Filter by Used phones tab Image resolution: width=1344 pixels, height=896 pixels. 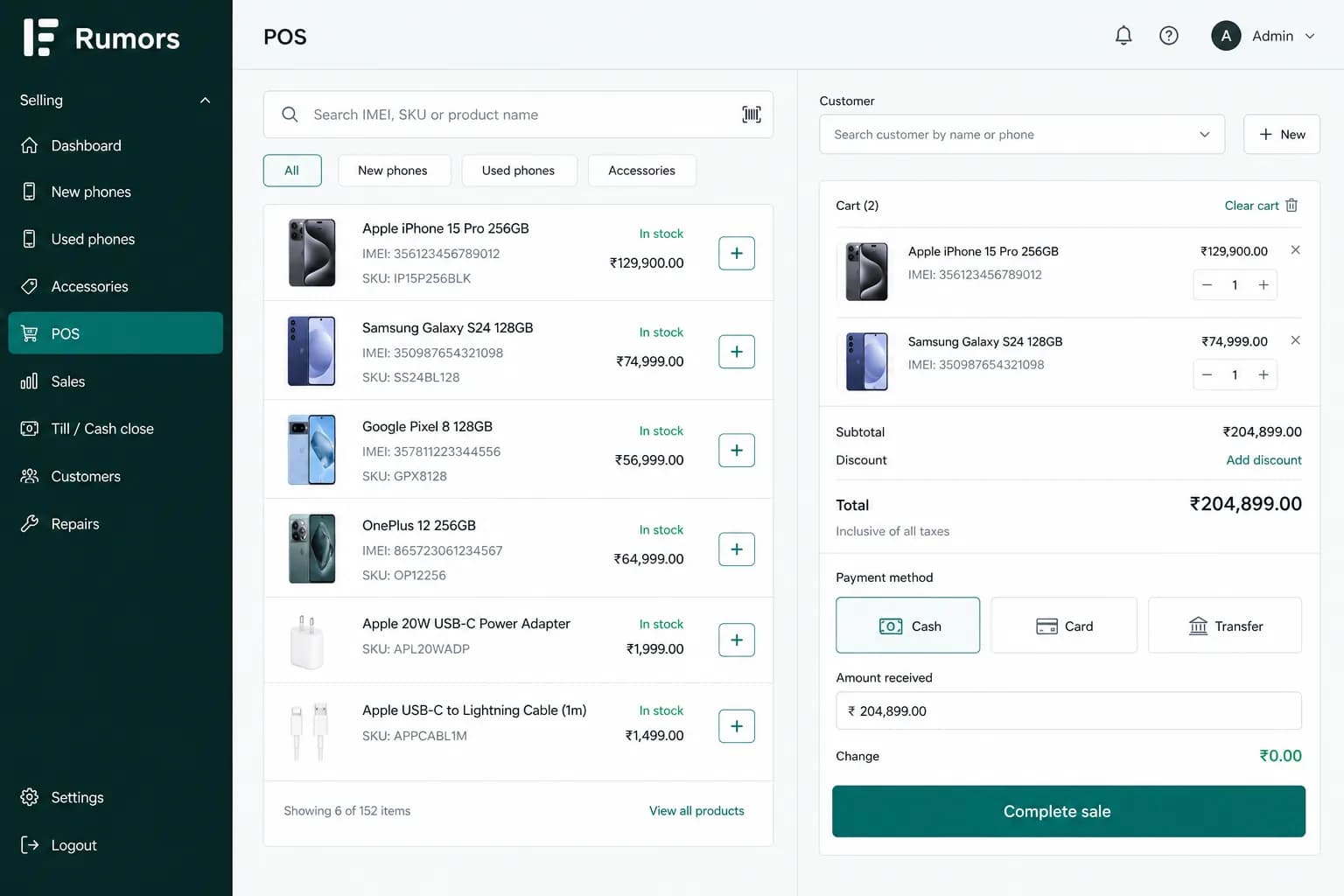pyautogui.click(x=518, y=171)
